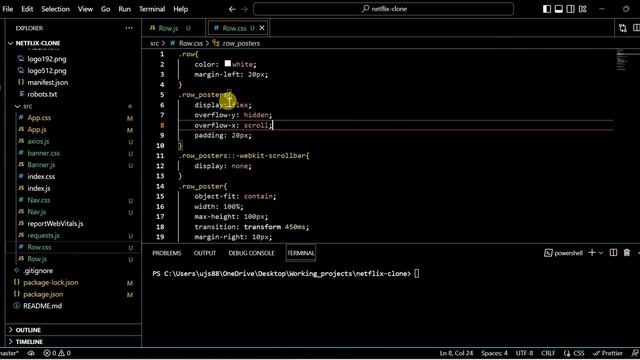Click the .row_posters breadcrumb symbol
640x360 pixels.
click(x=240, y=43)
